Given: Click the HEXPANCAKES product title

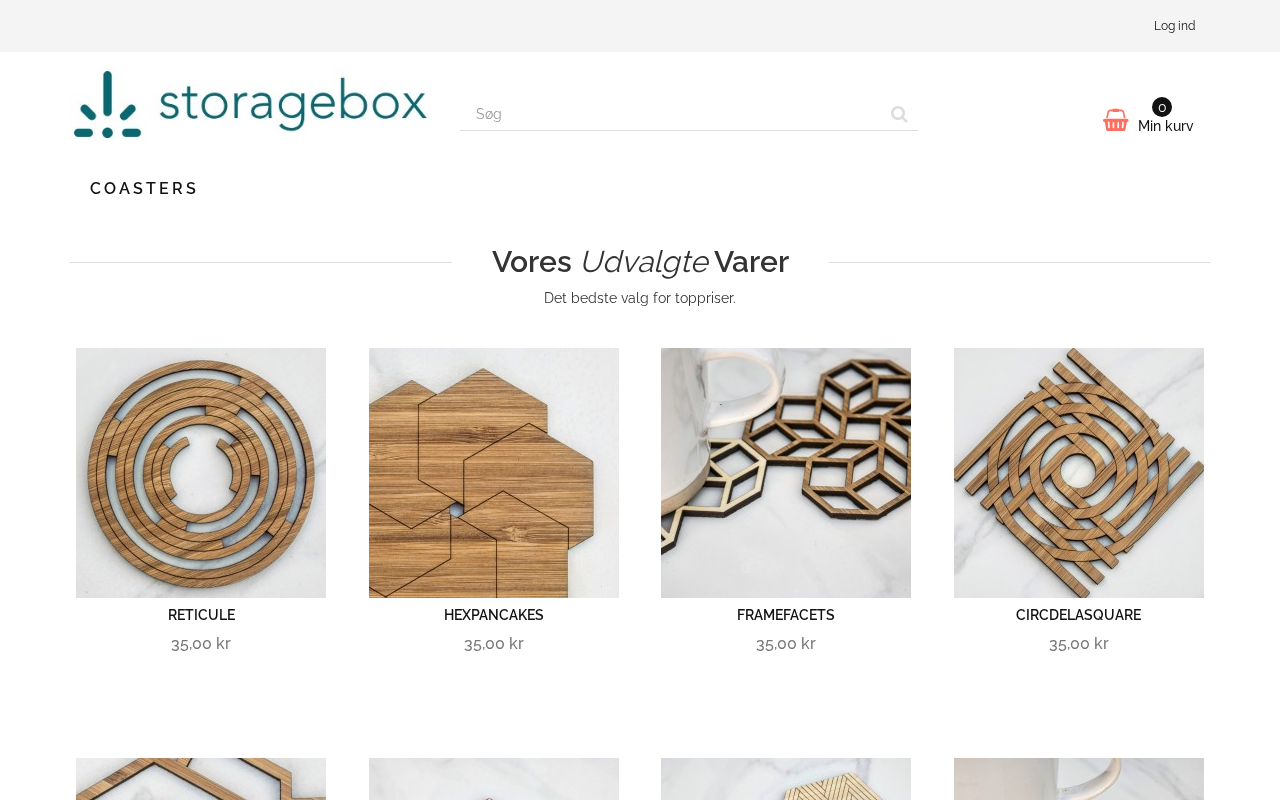Looking at the screenshot, I should [x=494, y=615].
